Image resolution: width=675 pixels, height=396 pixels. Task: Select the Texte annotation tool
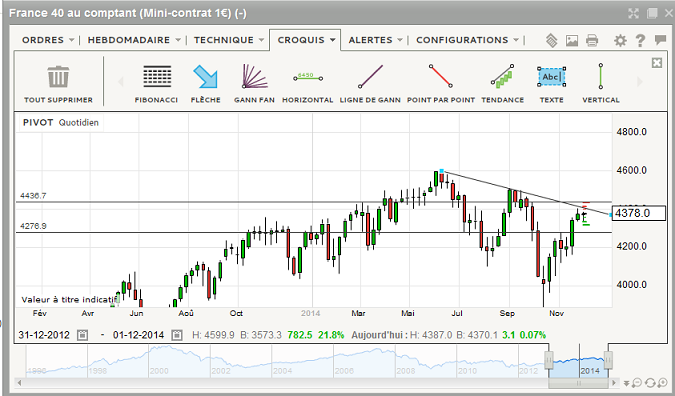(x=551, y=77)
